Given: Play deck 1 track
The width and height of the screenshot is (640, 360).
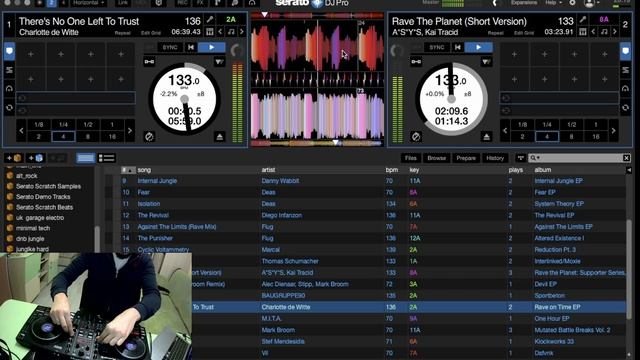Looking at the screenshot, I should point(211,47).
